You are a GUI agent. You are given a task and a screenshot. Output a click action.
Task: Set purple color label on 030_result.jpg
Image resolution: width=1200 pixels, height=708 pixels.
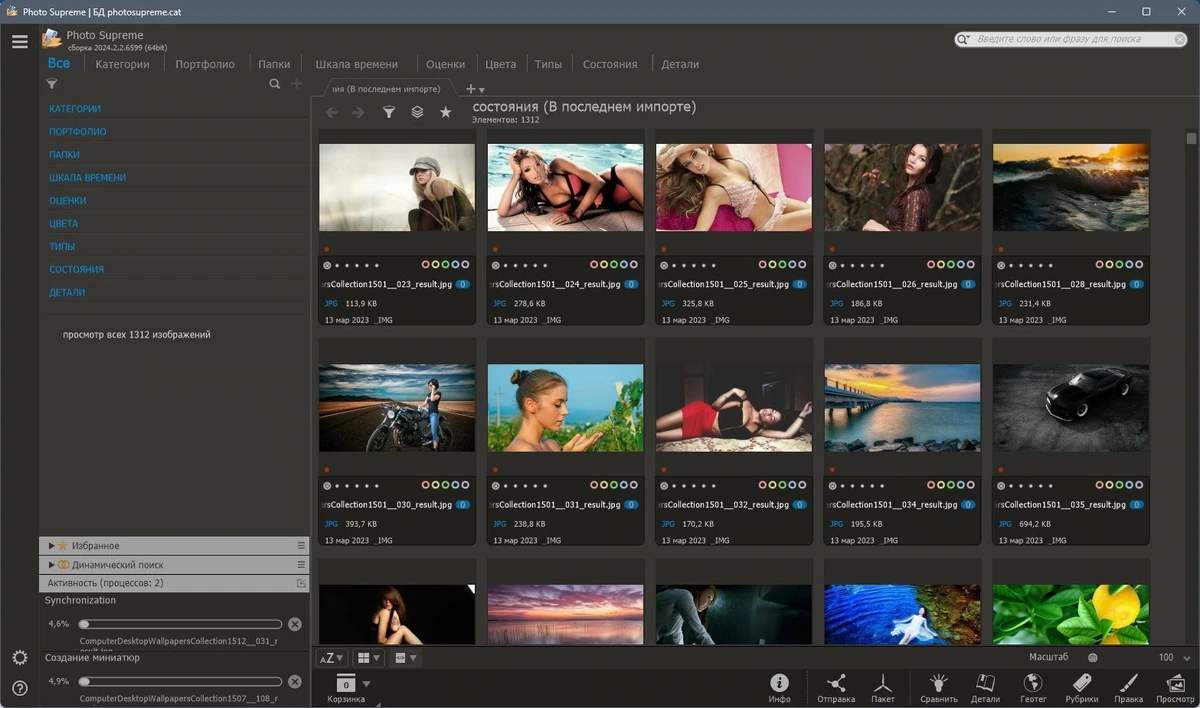(466, 485)
